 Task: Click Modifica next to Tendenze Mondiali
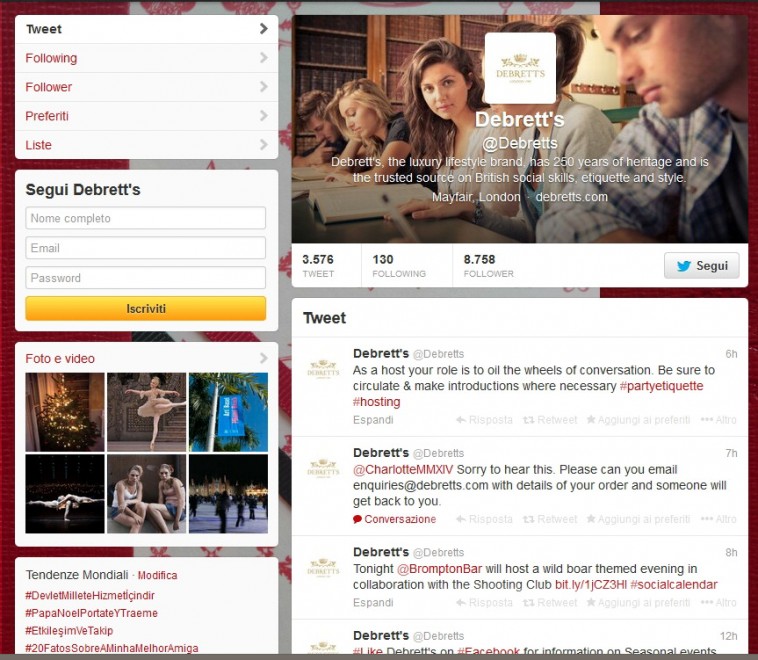pyautogui.click(x=157, y=575)
